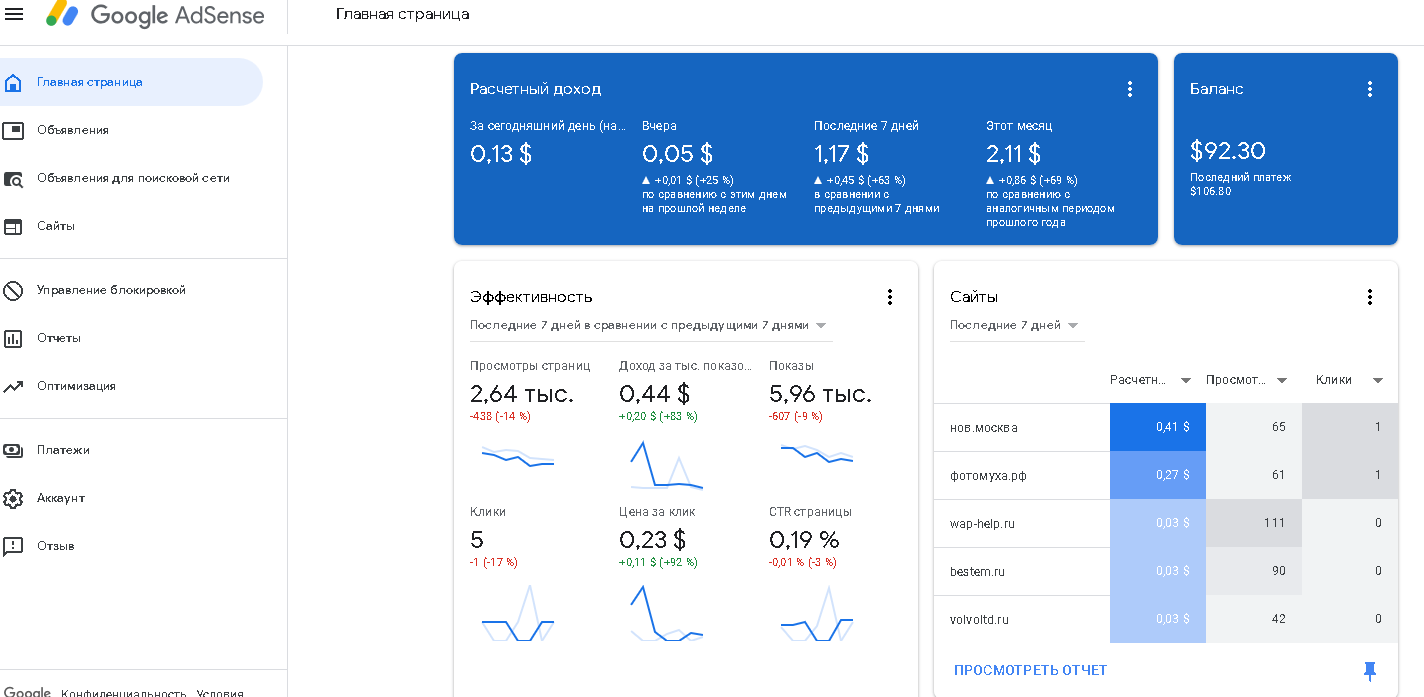Image resolution: width=1424 pixels, height=697 pixels.
Task: Open Оптимизация menu item
Action: (131, 386)
